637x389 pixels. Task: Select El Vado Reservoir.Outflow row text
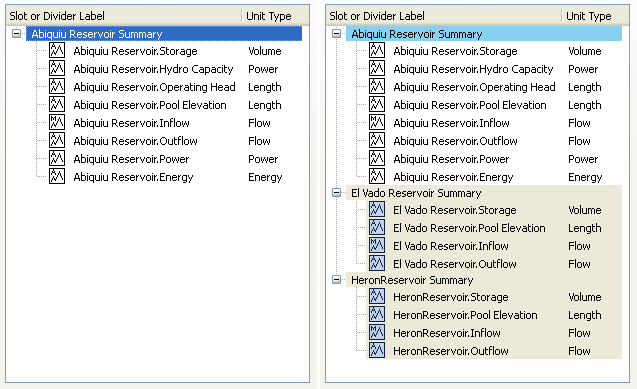pos(455,264)
